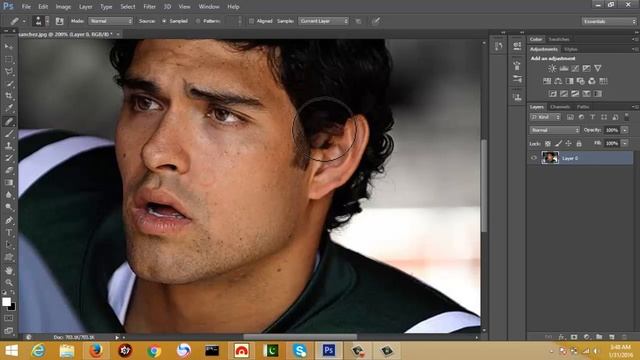Select the Eraser tool

point(9,170)
